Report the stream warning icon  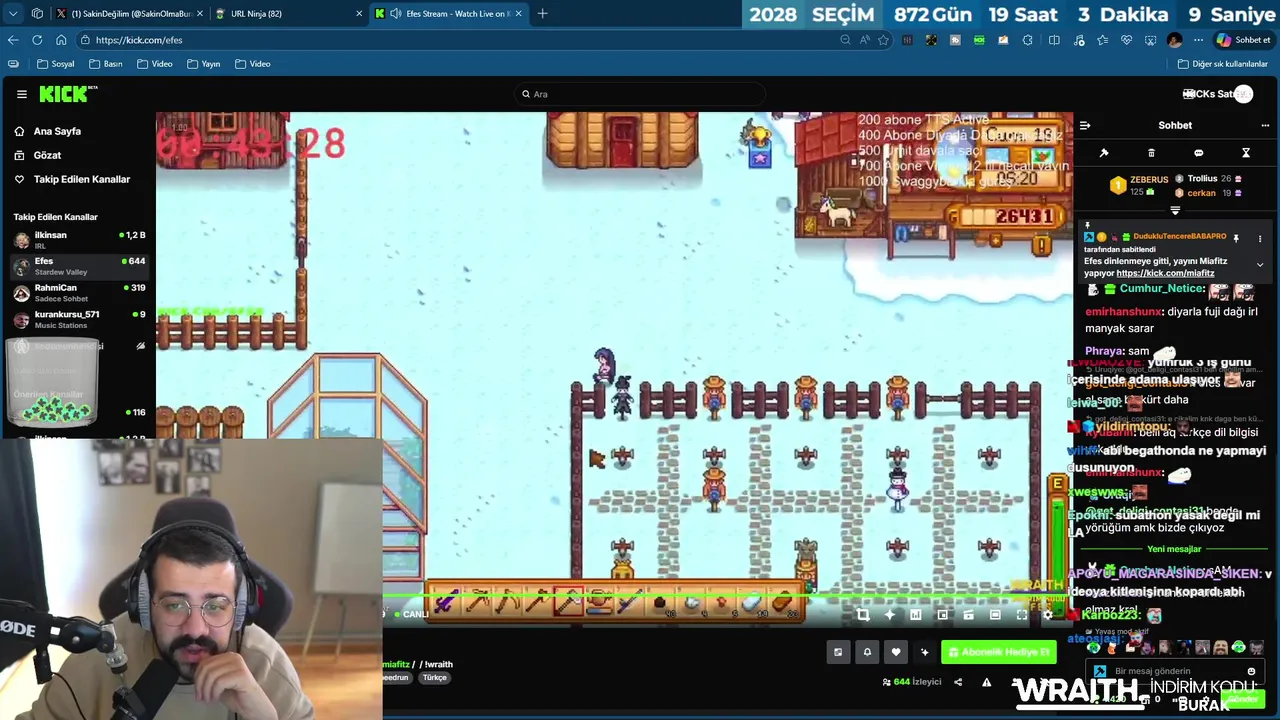(x=986, y=682)
